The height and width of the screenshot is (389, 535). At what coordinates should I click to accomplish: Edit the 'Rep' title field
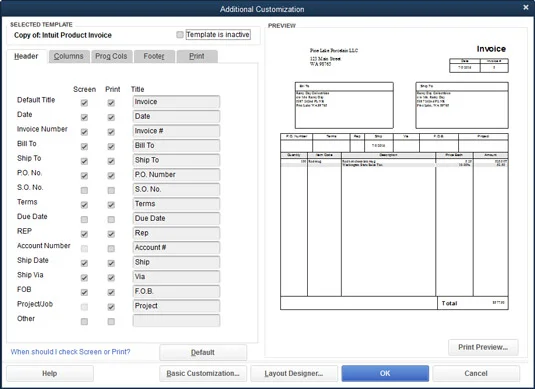[x=176, y=233]
